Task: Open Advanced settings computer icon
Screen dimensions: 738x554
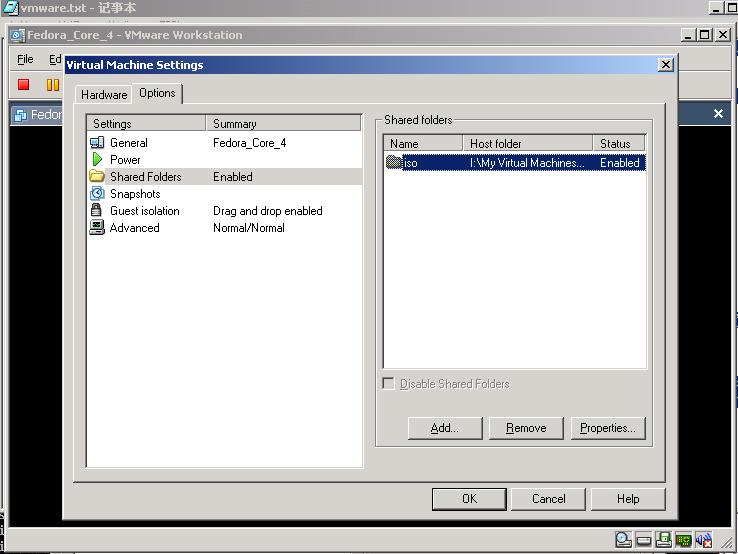Action: (x=97, y=228)
